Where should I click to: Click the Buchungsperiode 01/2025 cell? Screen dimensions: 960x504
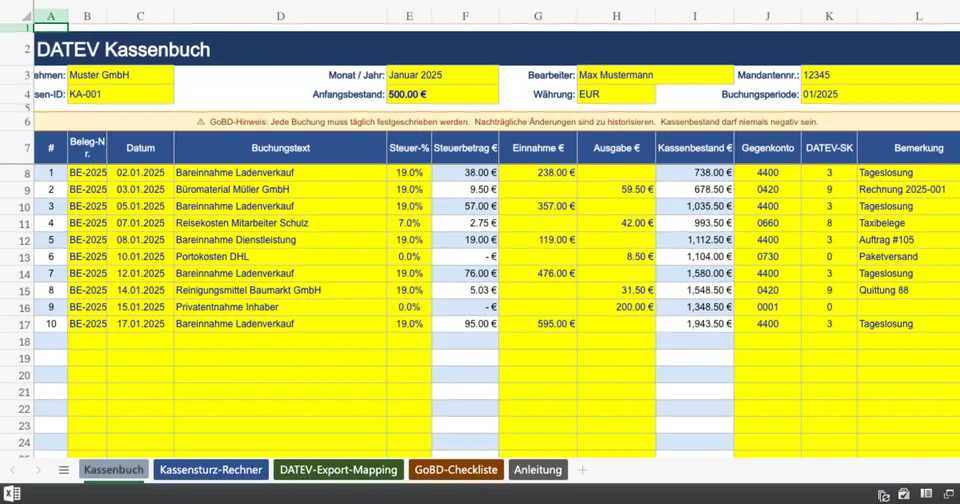click(880, 94)
